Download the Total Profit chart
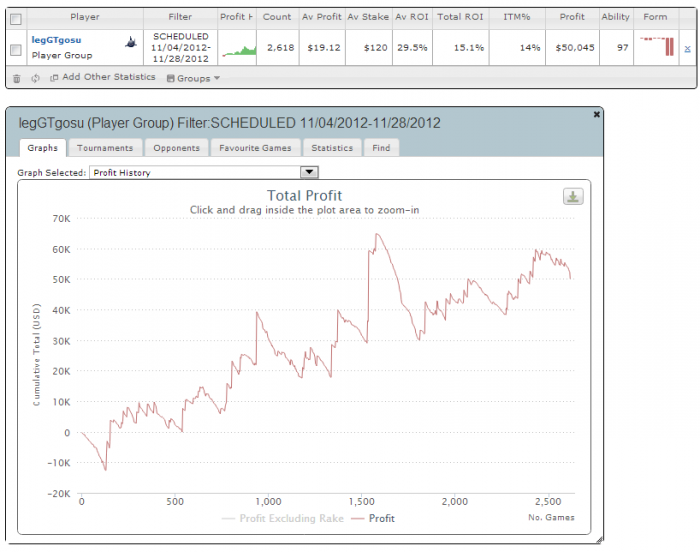Image resolution: width=700 pixels, height=552 pixels. tap(573, 196)
